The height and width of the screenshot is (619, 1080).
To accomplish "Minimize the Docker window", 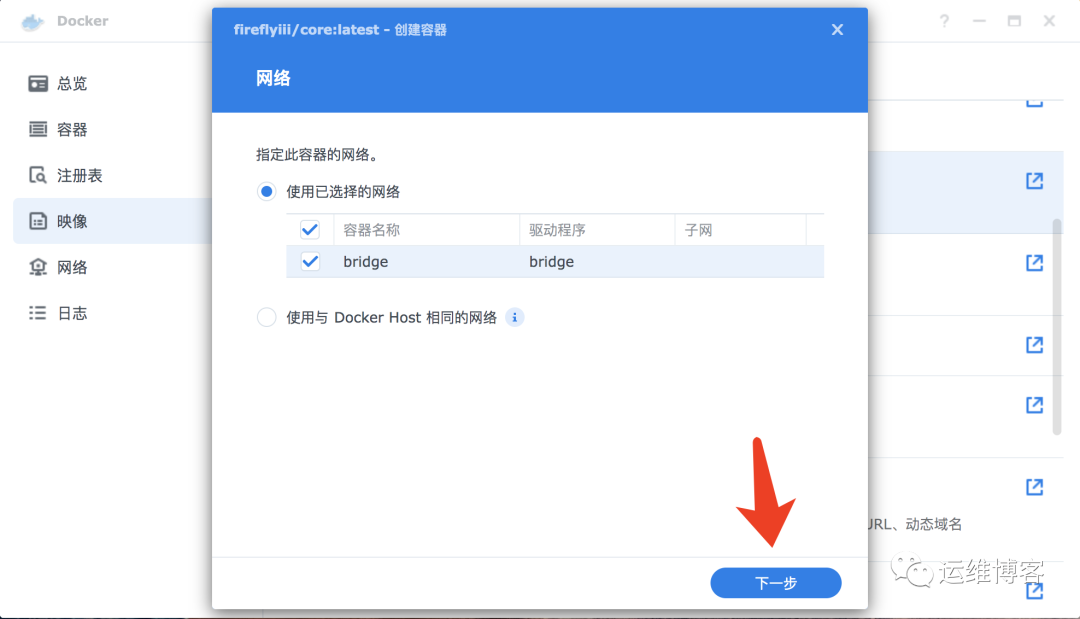I will tap(979, 21).
